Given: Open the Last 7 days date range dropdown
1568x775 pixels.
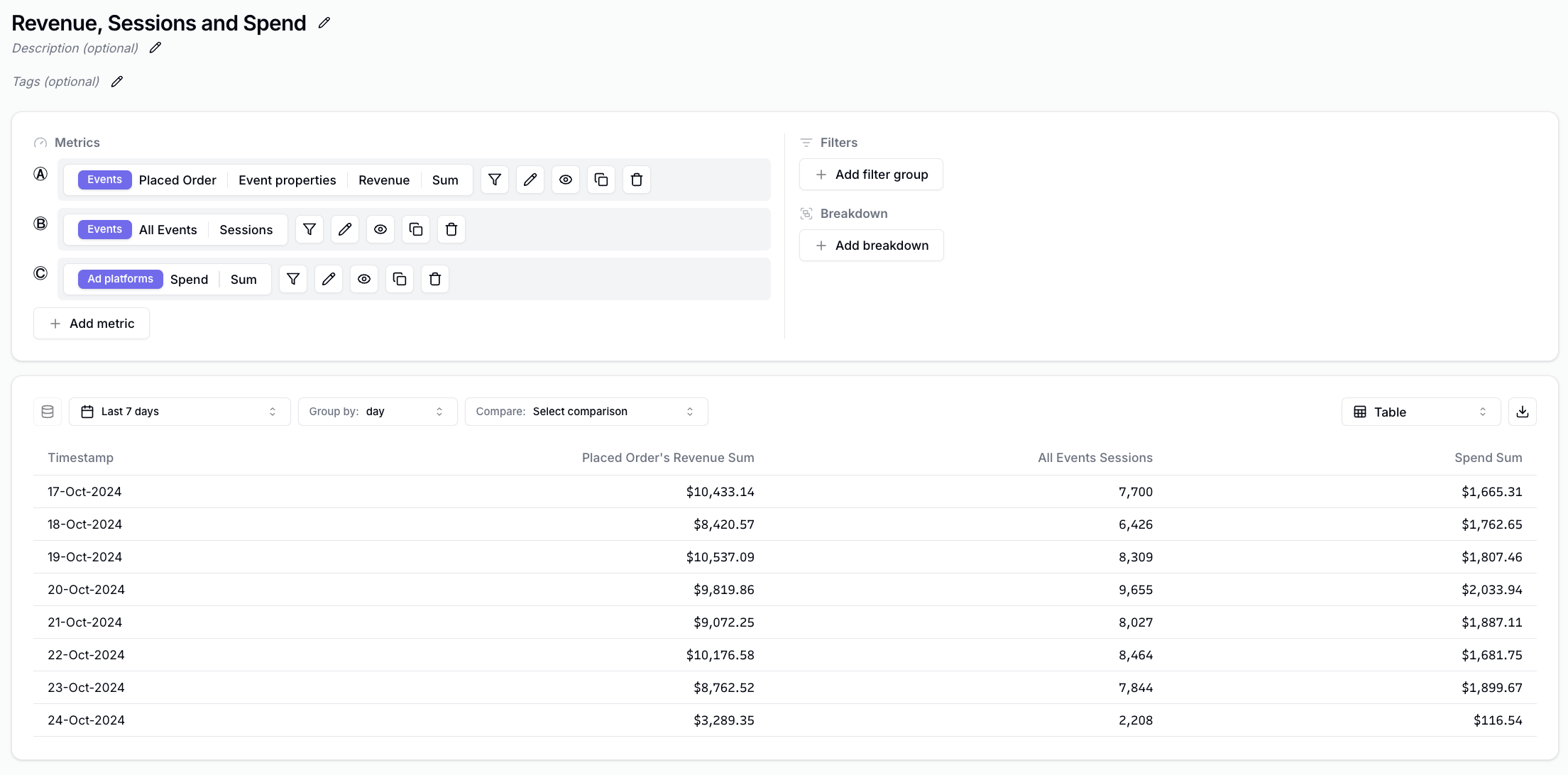Looking at the screenshot, I should (x=180, y=412).
